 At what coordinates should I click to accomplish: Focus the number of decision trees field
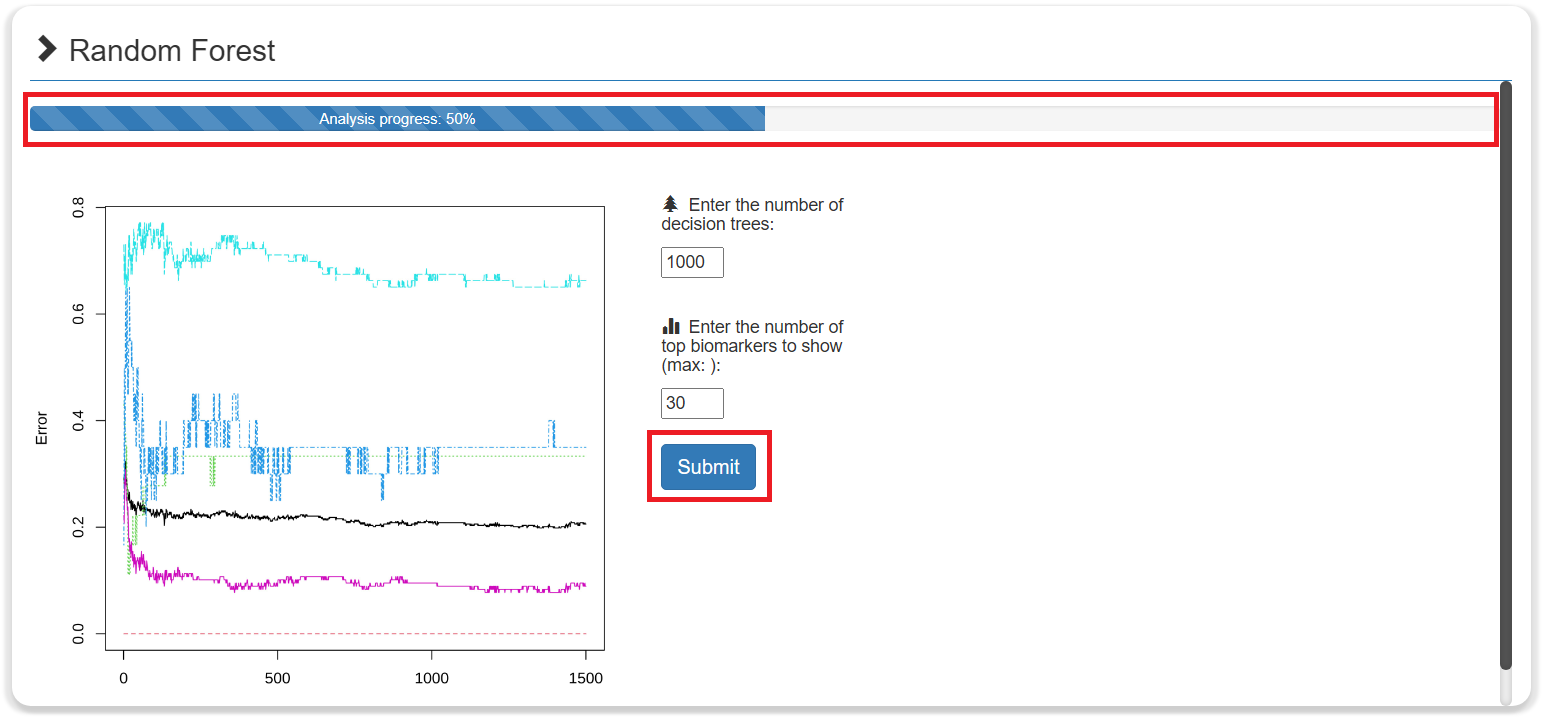(x=692, y=262)
